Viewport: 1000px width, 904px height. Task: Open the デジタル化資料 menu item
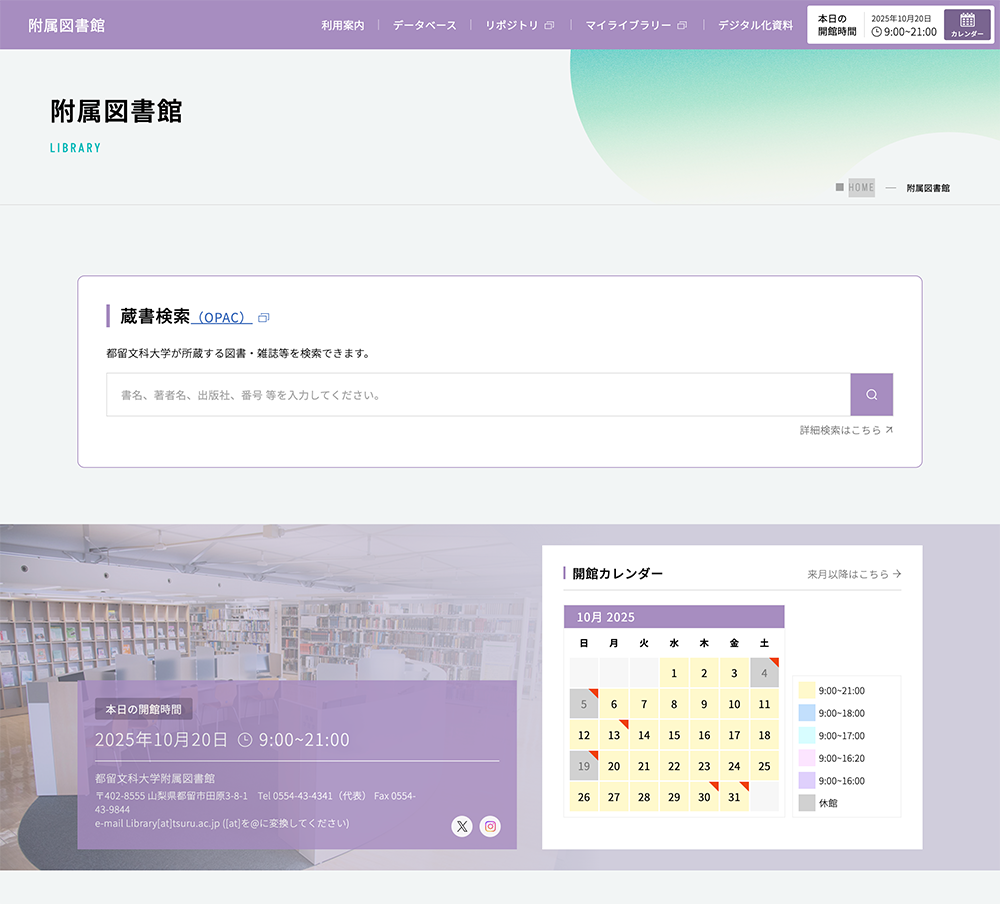(755, 25)
